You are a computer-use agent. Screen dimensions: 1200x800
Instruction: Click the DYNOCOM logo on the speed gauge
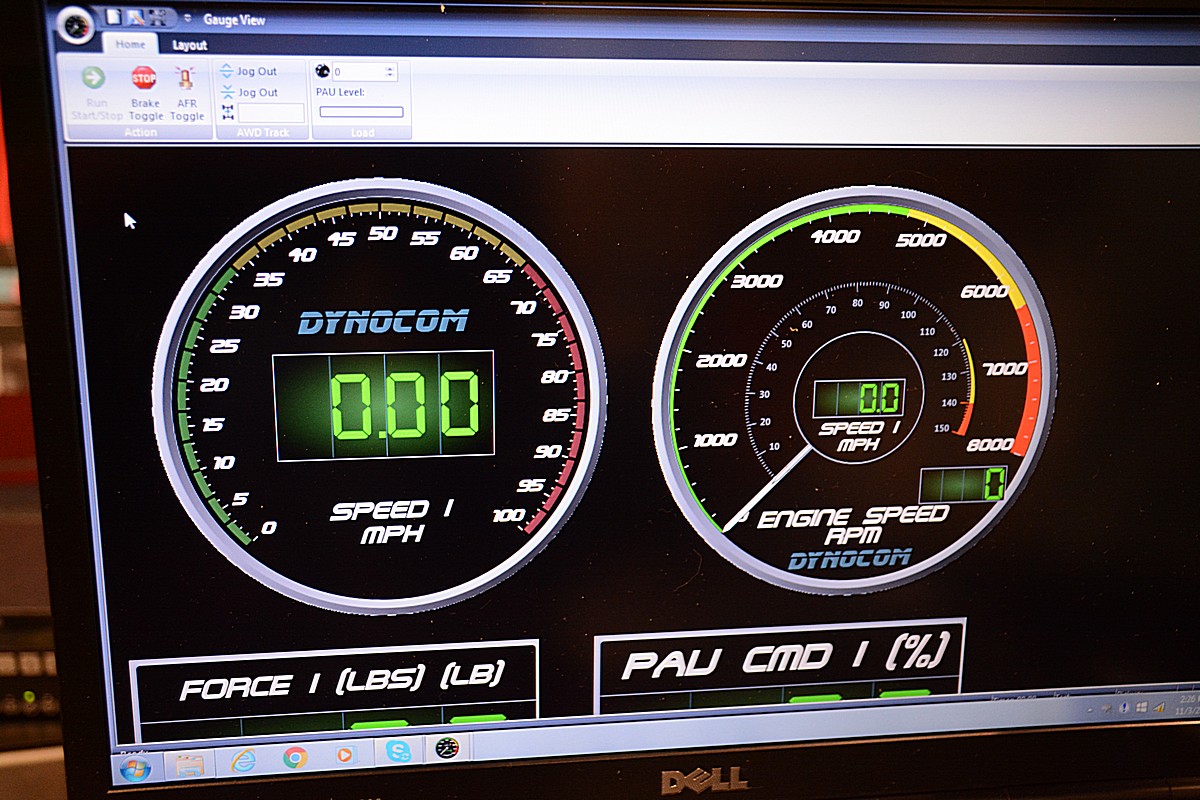pyautogui.click(x=383, y=322)
